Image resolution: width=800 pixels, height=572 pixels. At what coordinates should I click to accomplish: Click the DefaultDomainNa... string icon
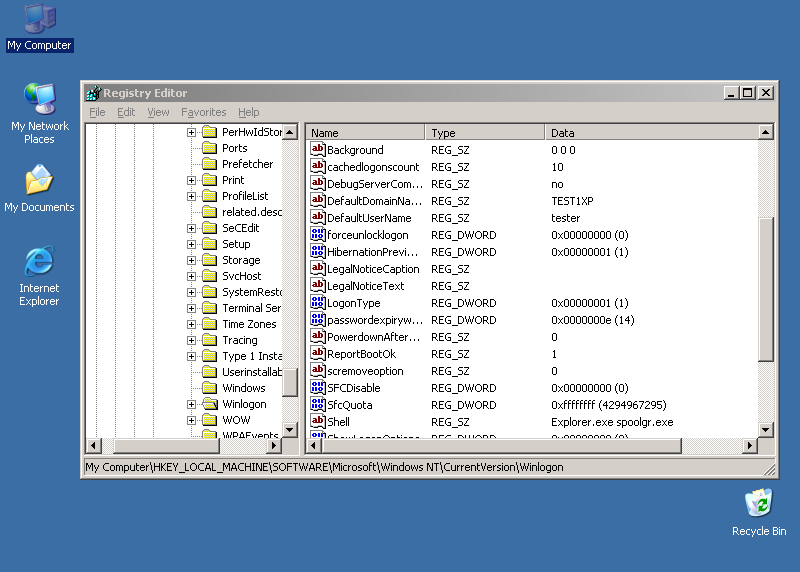click(317, 201)
